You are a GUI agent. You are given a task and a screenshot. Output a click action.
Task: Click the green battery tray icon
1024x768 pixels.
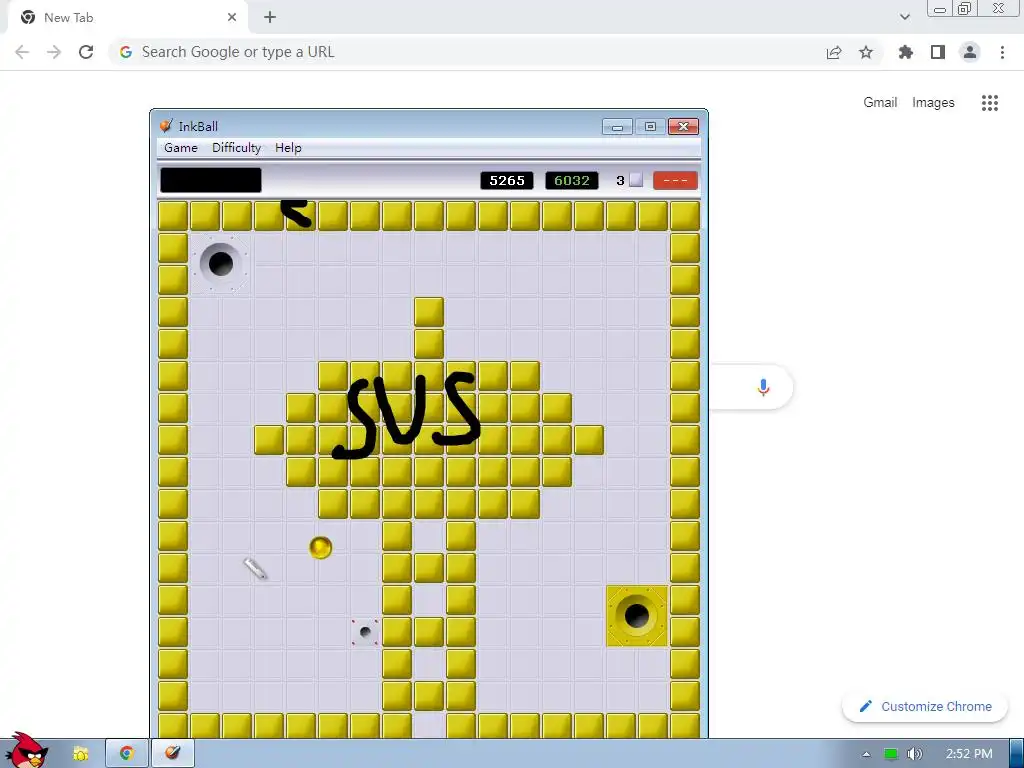click(891, 754)
